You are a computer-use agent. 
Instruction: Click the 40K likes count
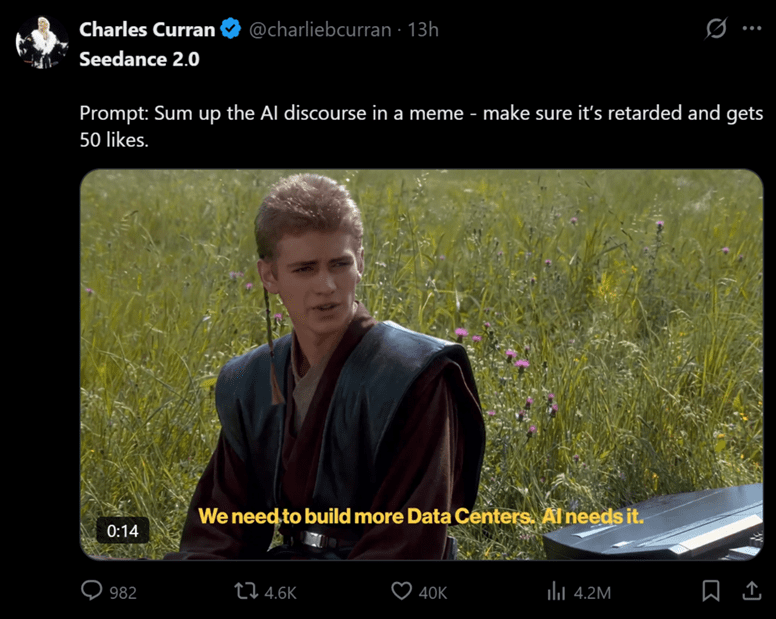click(433, 593)
